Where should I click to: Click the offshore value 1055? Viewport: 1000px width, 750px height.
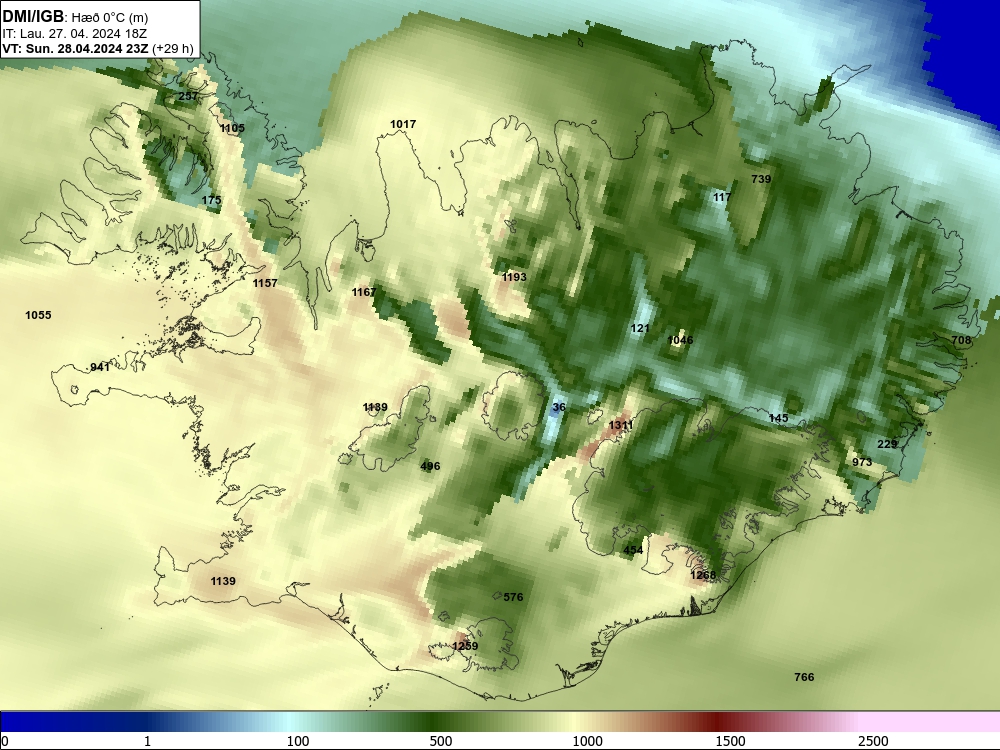tap(38, 315)
